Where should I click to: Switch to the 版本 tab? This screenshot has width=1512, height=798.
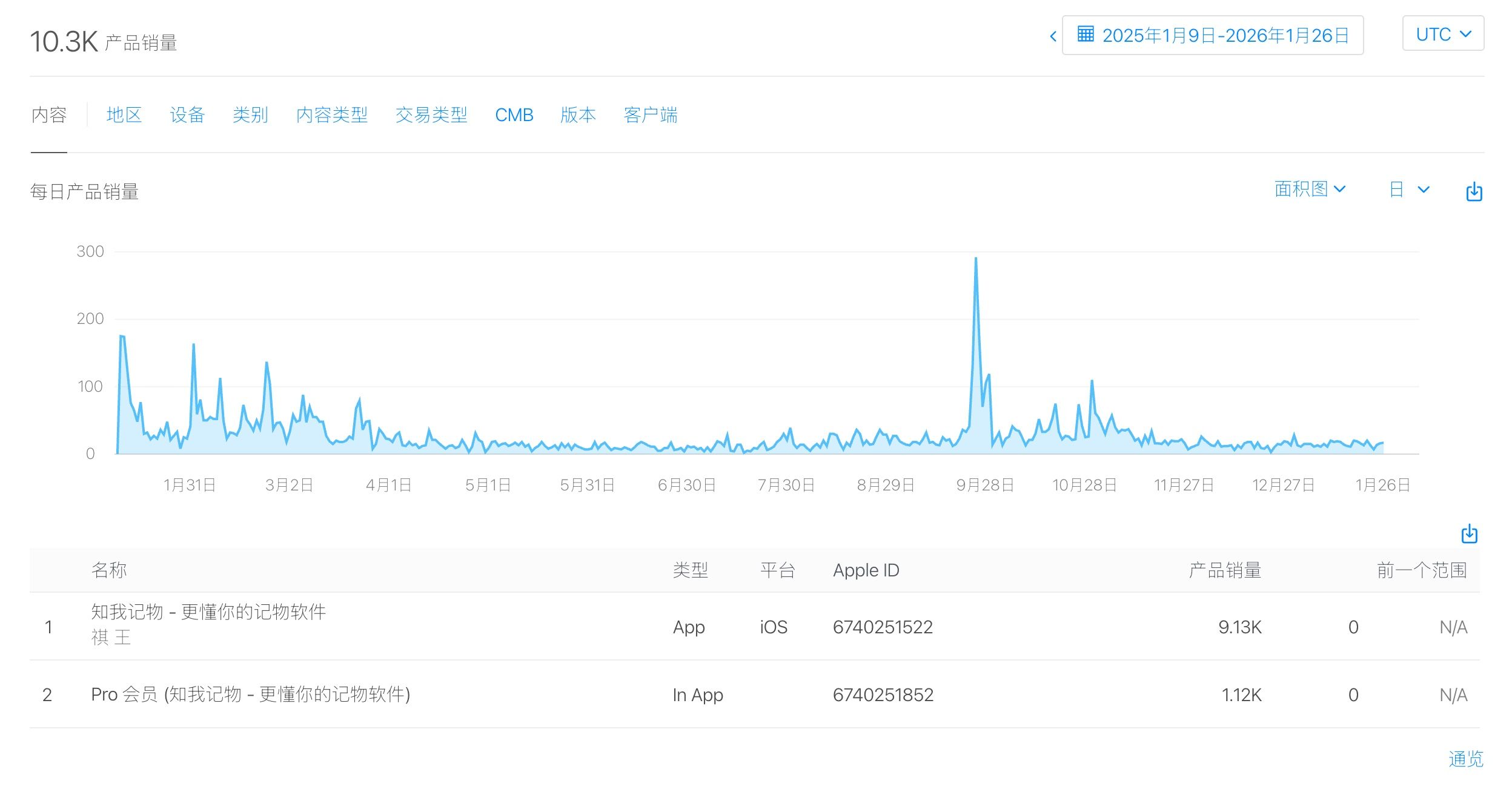point(578,114)
